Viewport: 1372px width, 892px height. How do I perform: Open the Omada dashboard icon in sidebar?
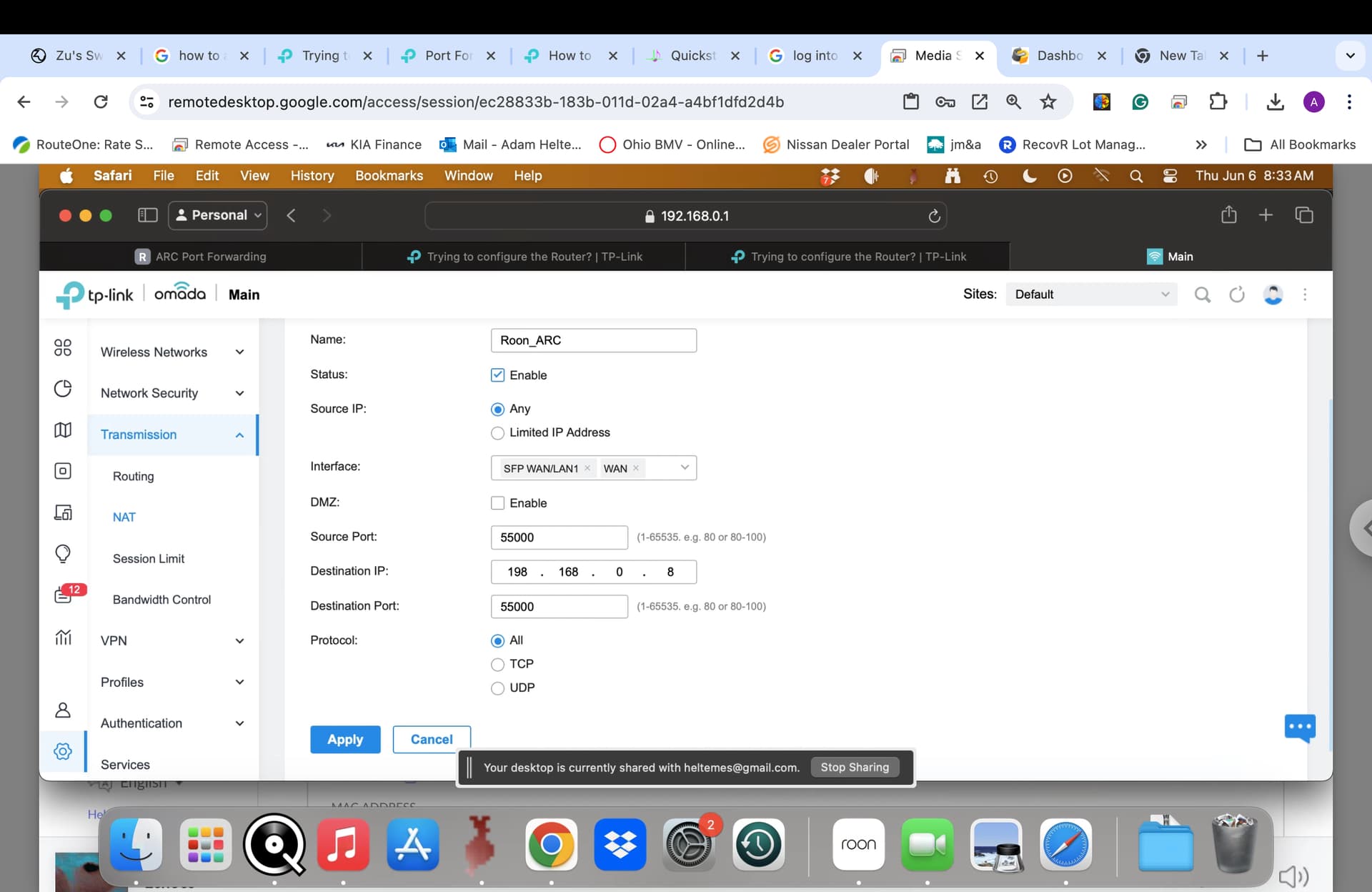point(63,347)
